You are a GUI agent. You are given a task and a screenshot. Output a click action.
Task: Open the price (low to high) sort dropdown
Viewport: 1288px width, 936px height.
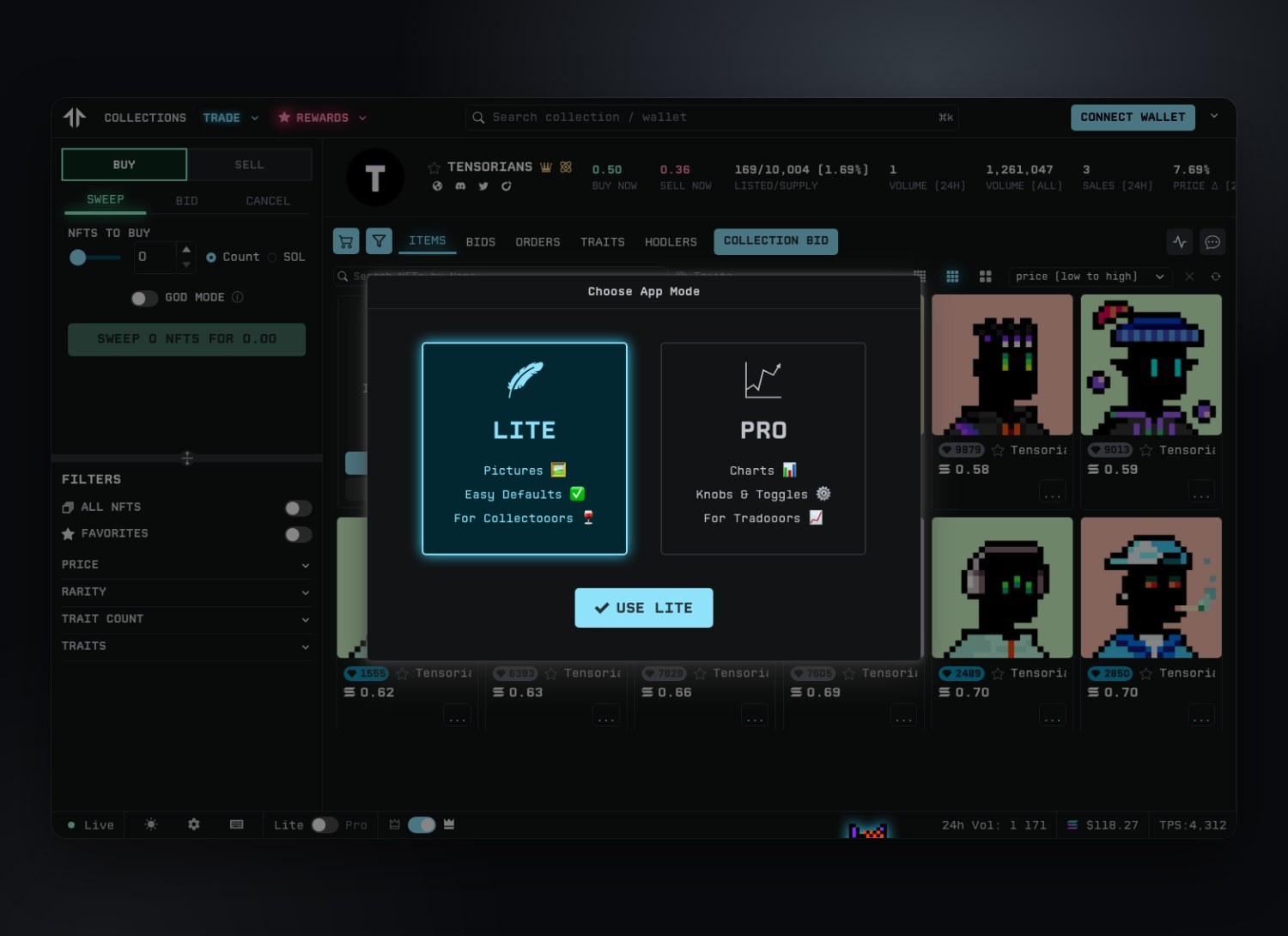click(1090, 277)
